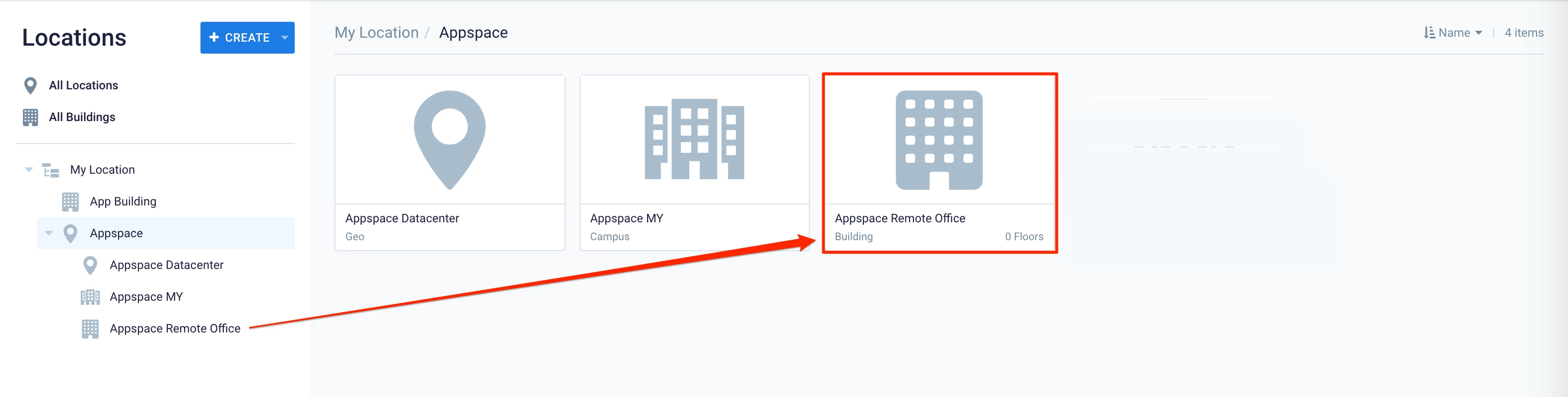Go to My Location breadcrumb
This screenshot has width=1568, height=397.
coord(376,32)
